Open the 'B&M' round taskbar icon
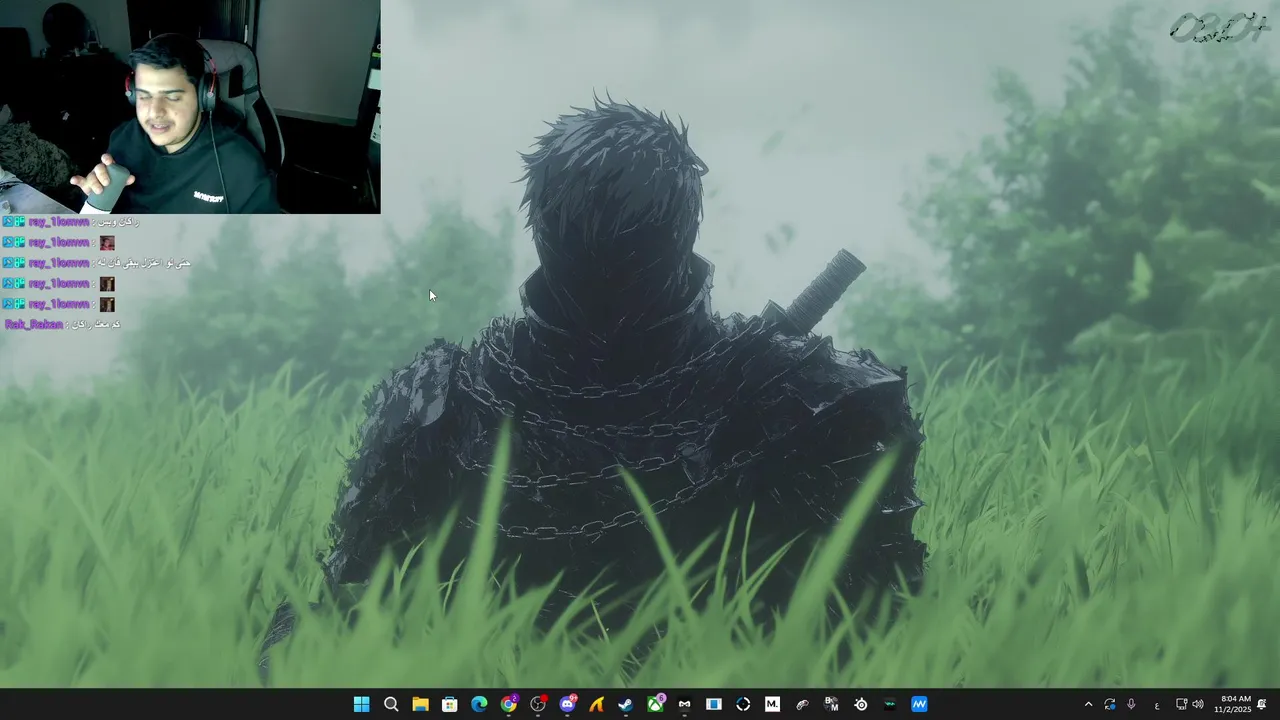The image size is (1280, 720). pos(831,704)
